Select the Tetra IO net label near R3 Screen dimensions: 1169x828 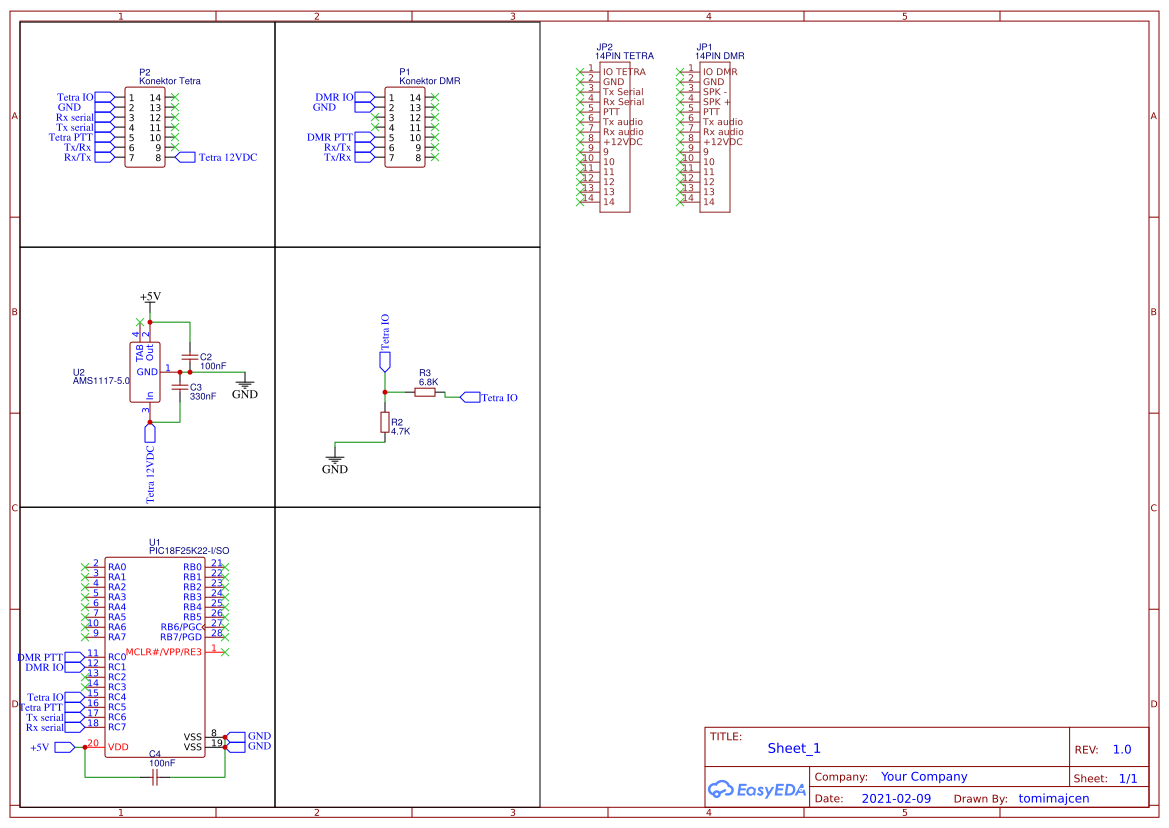pos(469,396)
